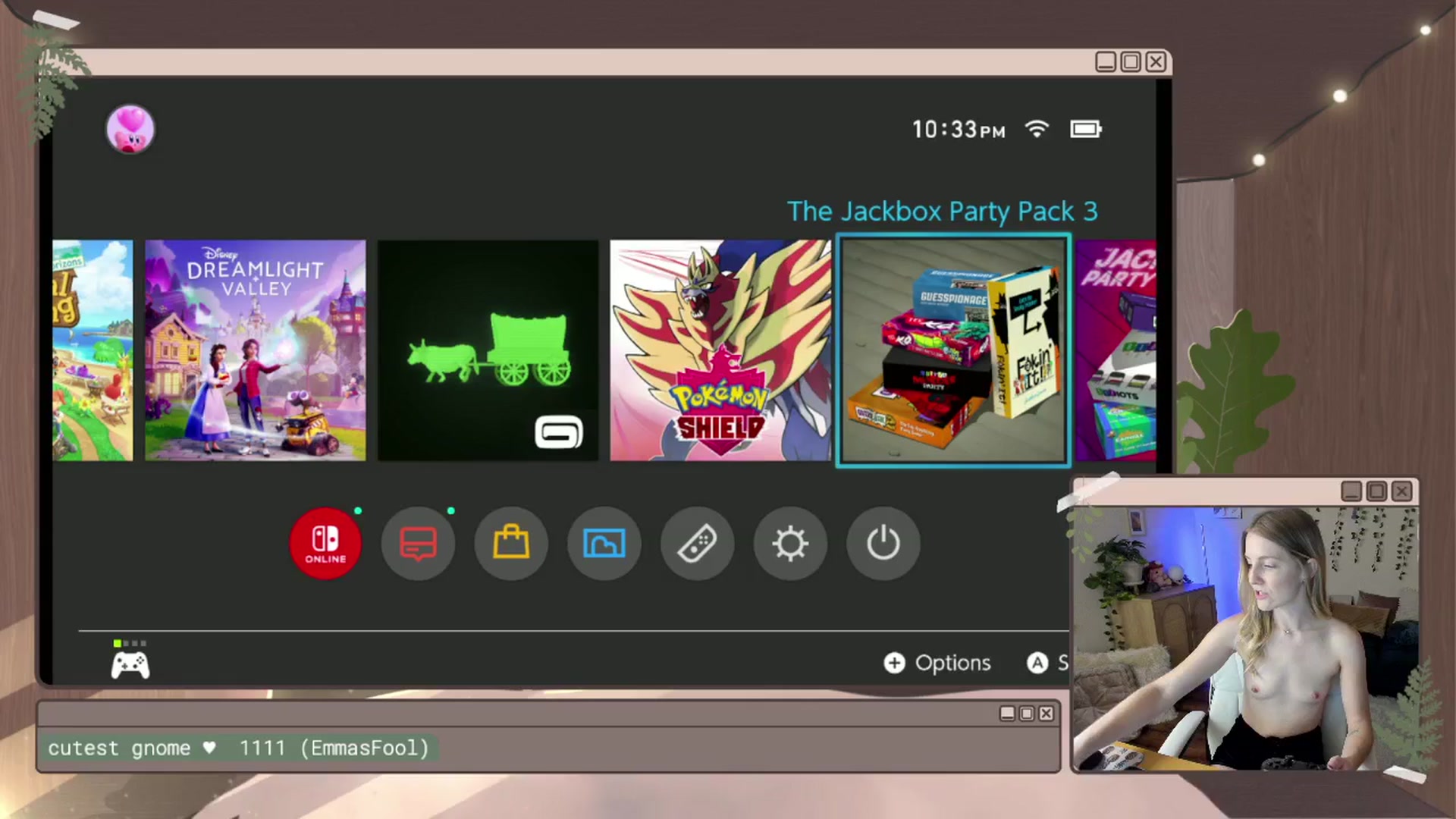Open the Nintendo eShop bag icon
The width and height of the screenshot is (1456, 819).
pos(511,543)
